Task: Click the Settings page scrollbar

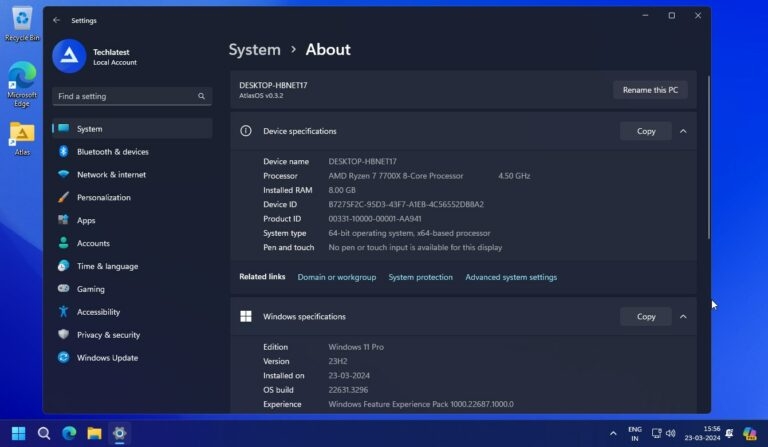Action: tap(708, 157)
